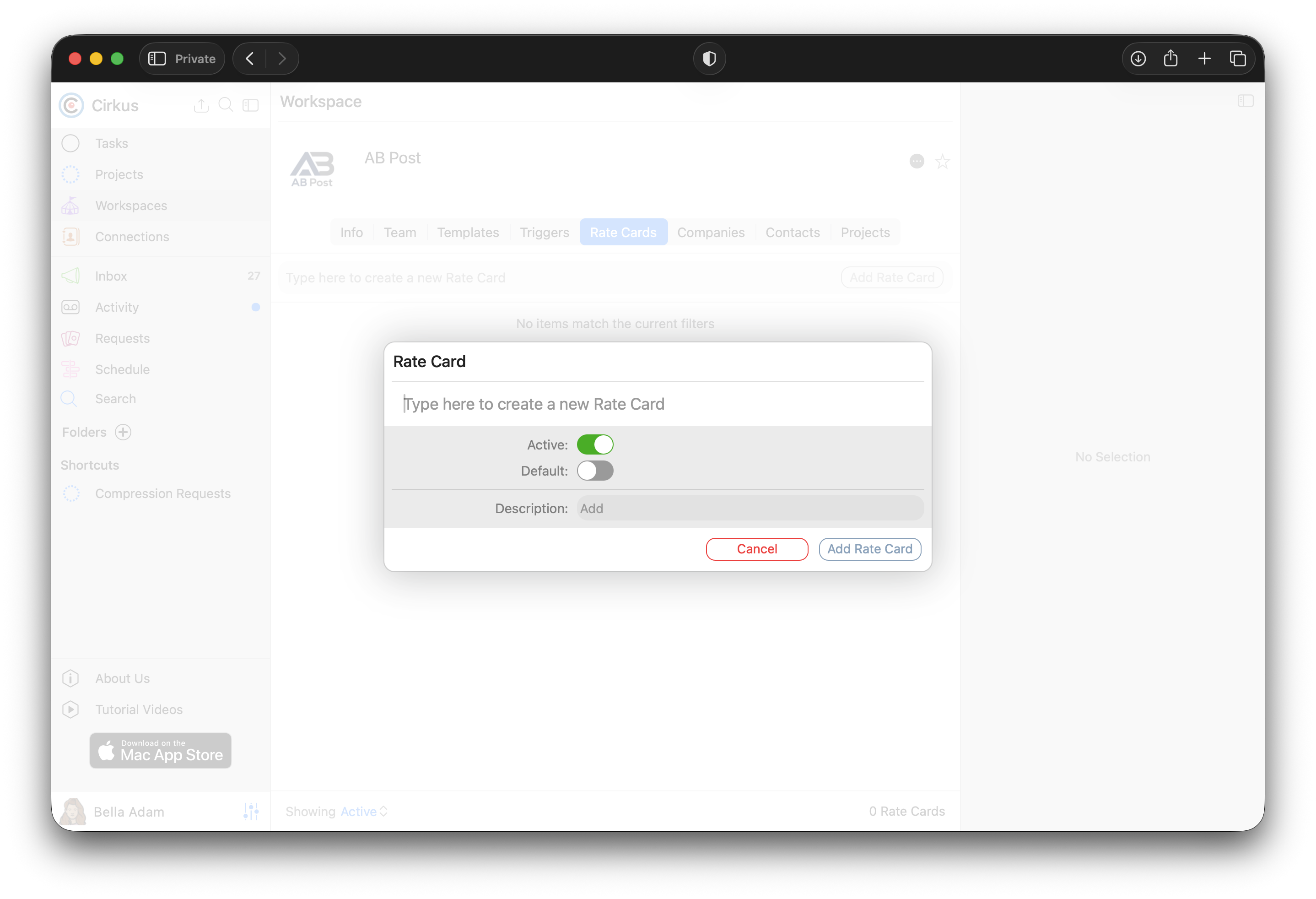Switch to the workspace Projects tab
Screen dimensions: 1316x899
click(865, 232)
